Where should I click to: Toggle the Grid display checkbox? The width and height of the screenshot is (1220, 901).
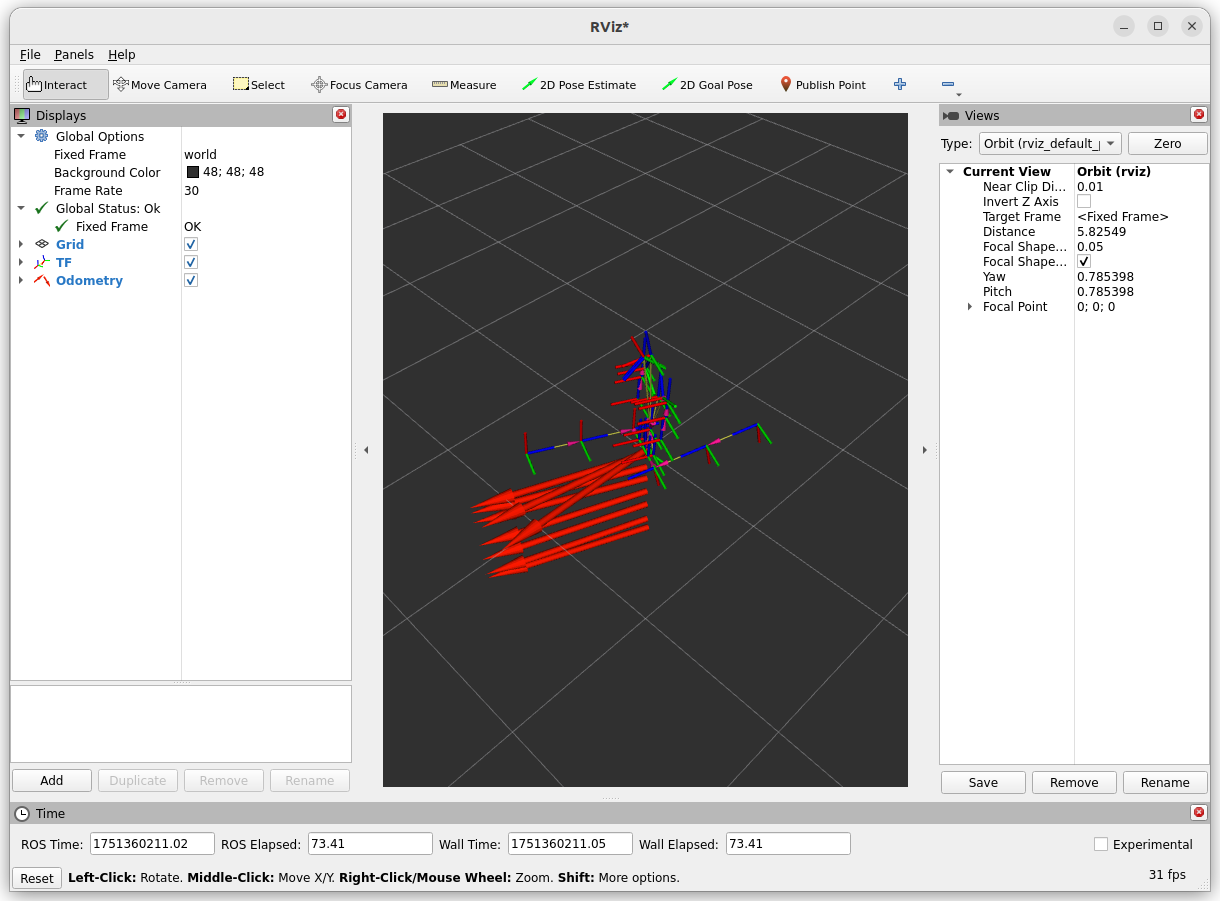191,244
